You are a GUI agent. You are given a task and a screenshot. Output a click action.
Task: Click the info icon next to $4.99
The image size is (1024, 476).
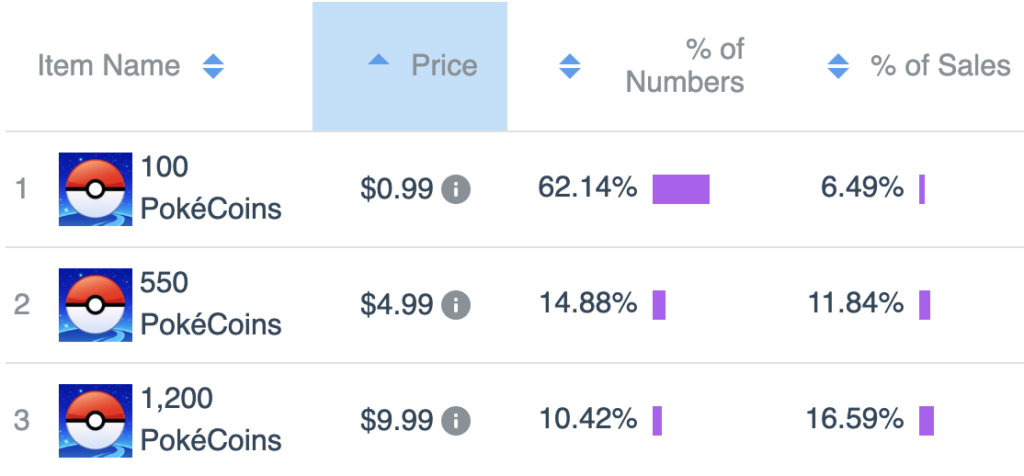click(456, 305)
